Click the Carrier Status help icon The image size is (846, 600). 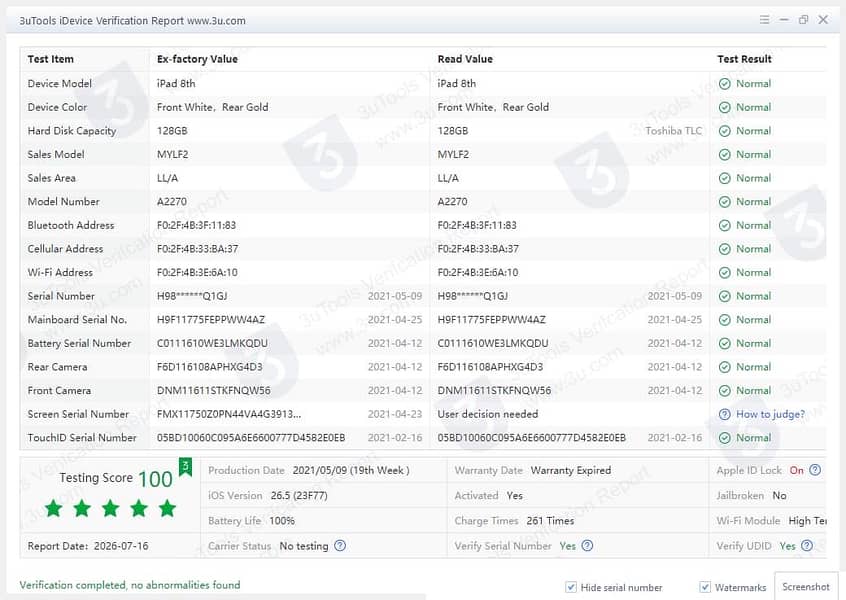340,546
